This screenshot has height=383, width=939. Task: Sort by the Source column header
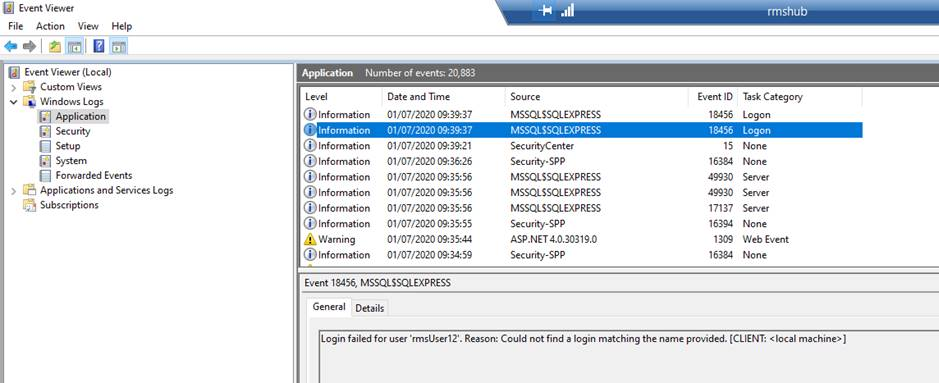596,96
